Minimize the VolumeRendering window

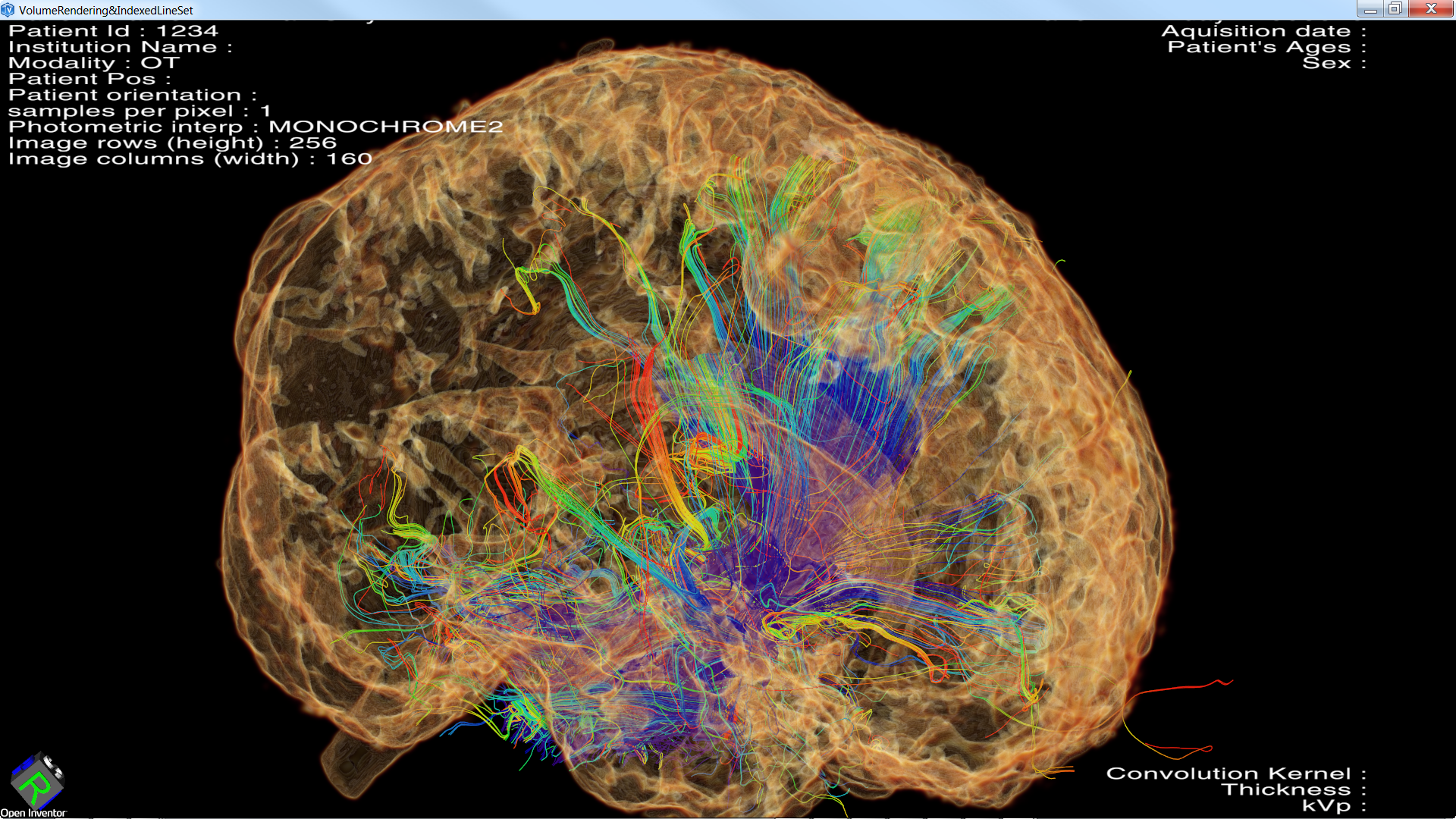click(x=1370, y=9)
